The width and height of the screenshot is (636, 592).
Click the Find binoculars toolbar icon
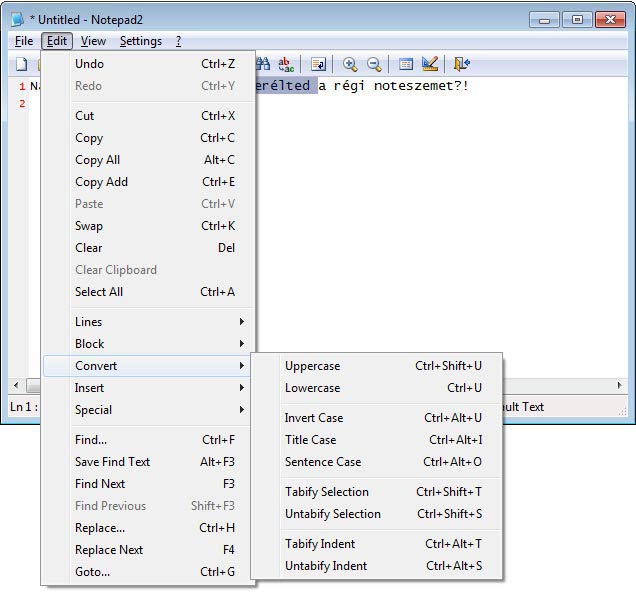264,64
